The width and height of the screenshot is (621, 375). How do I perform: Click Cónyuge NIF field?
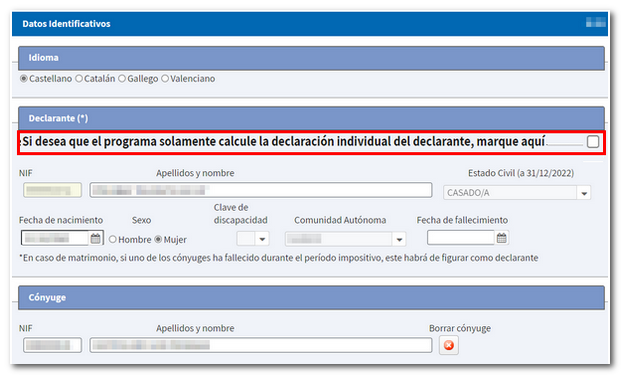click(x=52, y=345)
